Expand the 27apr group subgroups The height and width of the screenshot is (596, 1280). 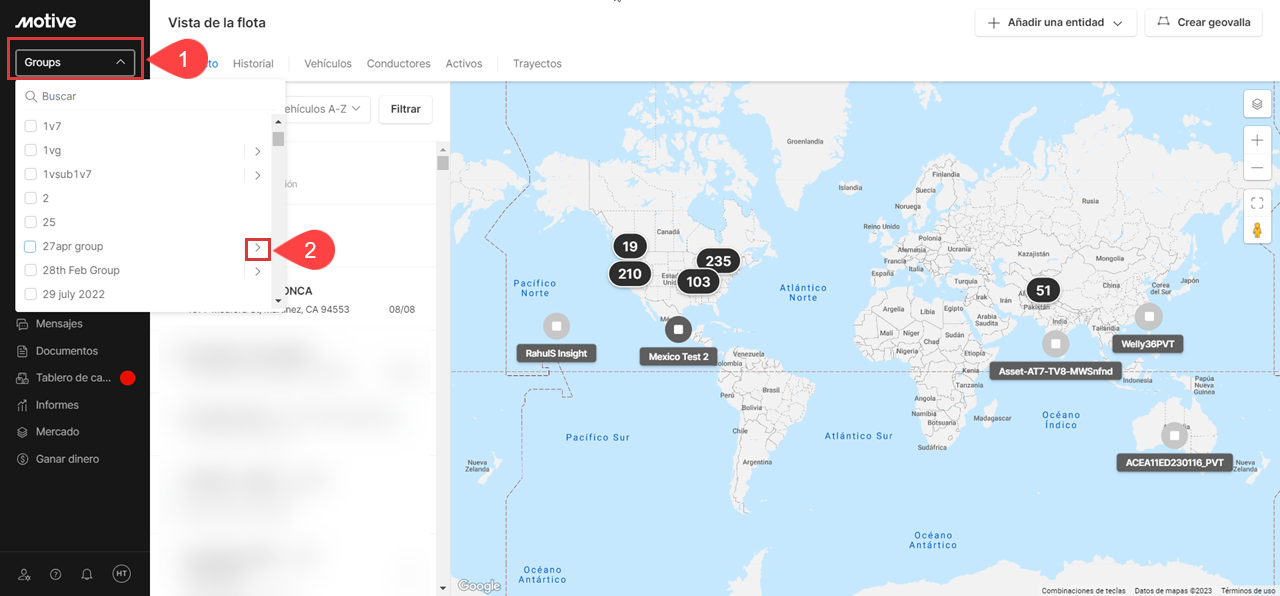coord(257,247)
